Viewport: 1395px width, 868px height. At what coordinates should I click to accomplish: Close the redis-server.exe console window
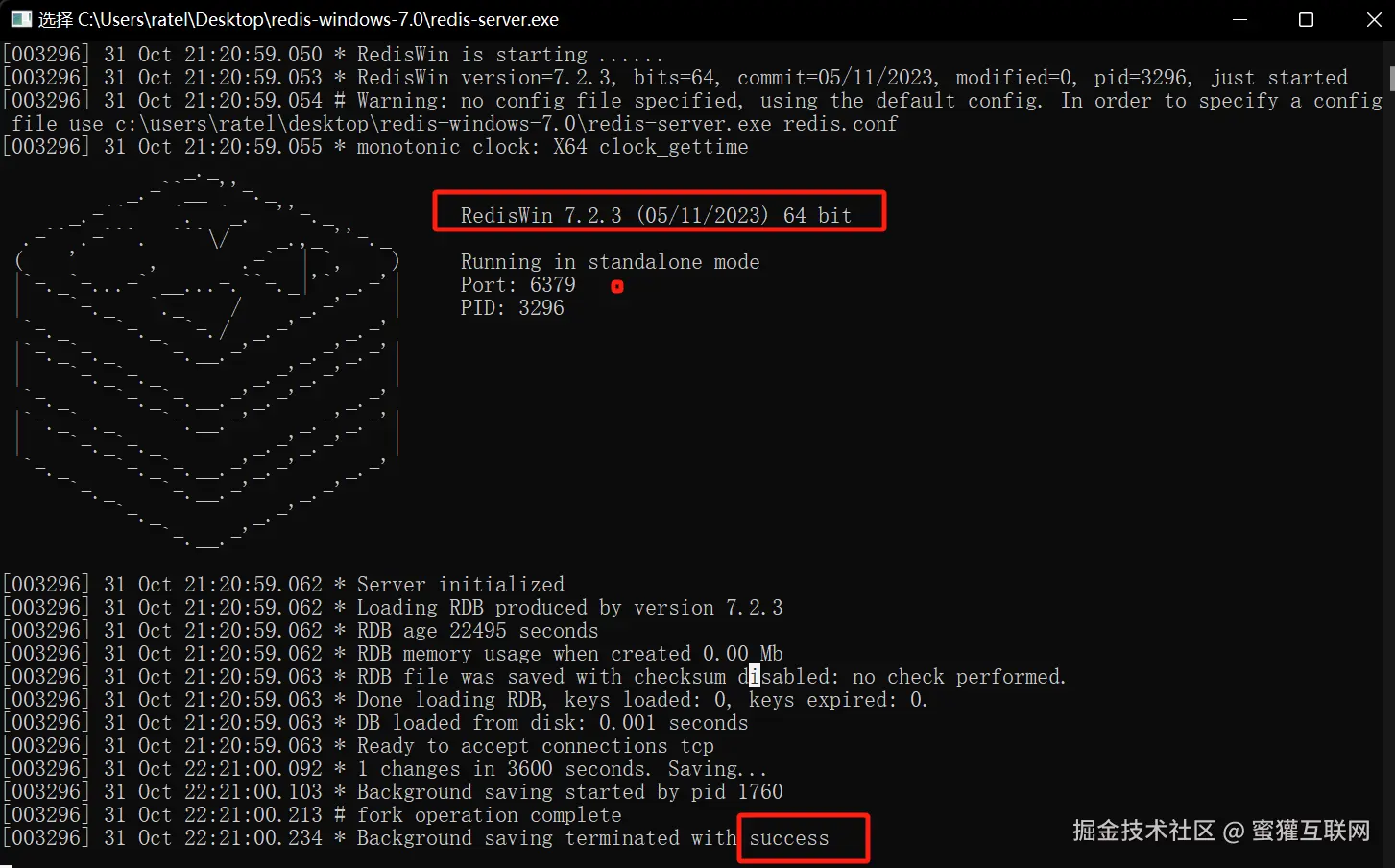pos(1373,19)
